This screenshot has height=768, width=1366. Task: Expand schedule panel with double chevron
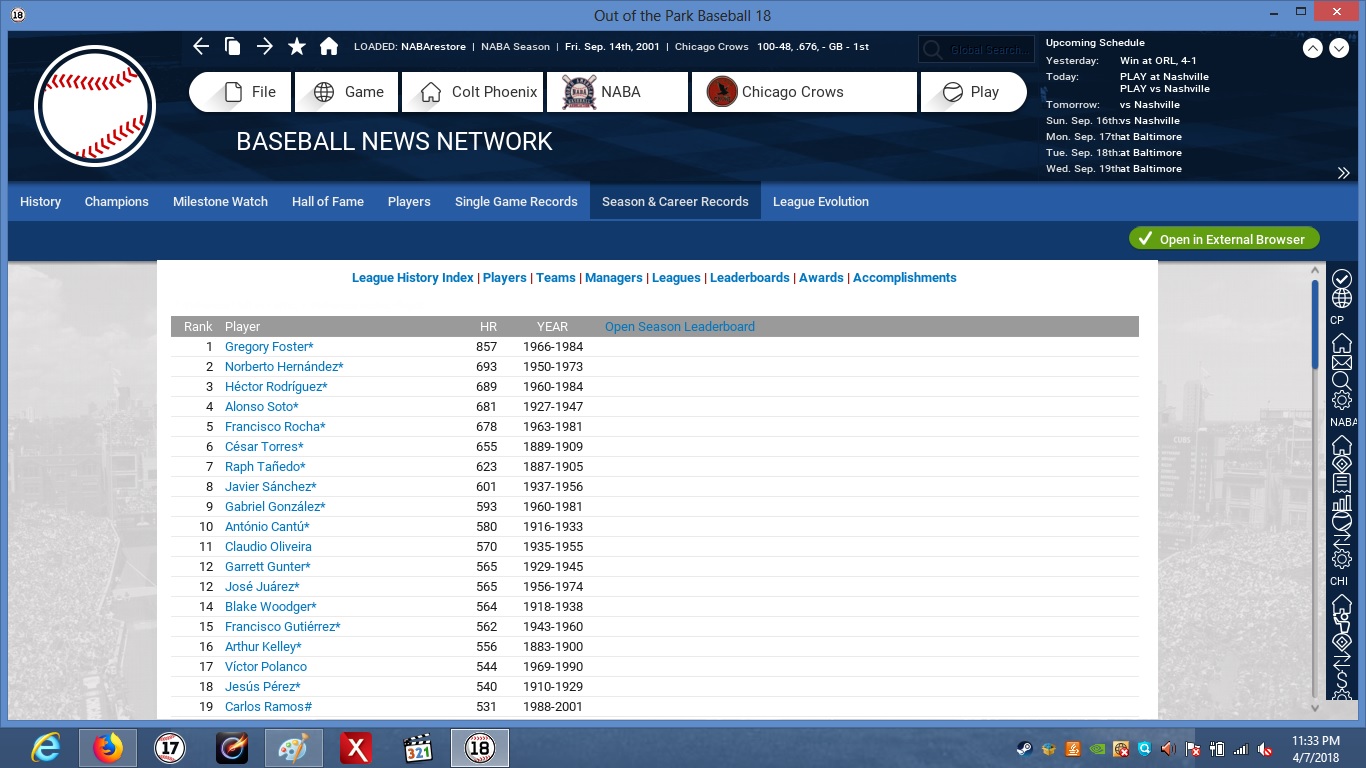[1343, 173]
